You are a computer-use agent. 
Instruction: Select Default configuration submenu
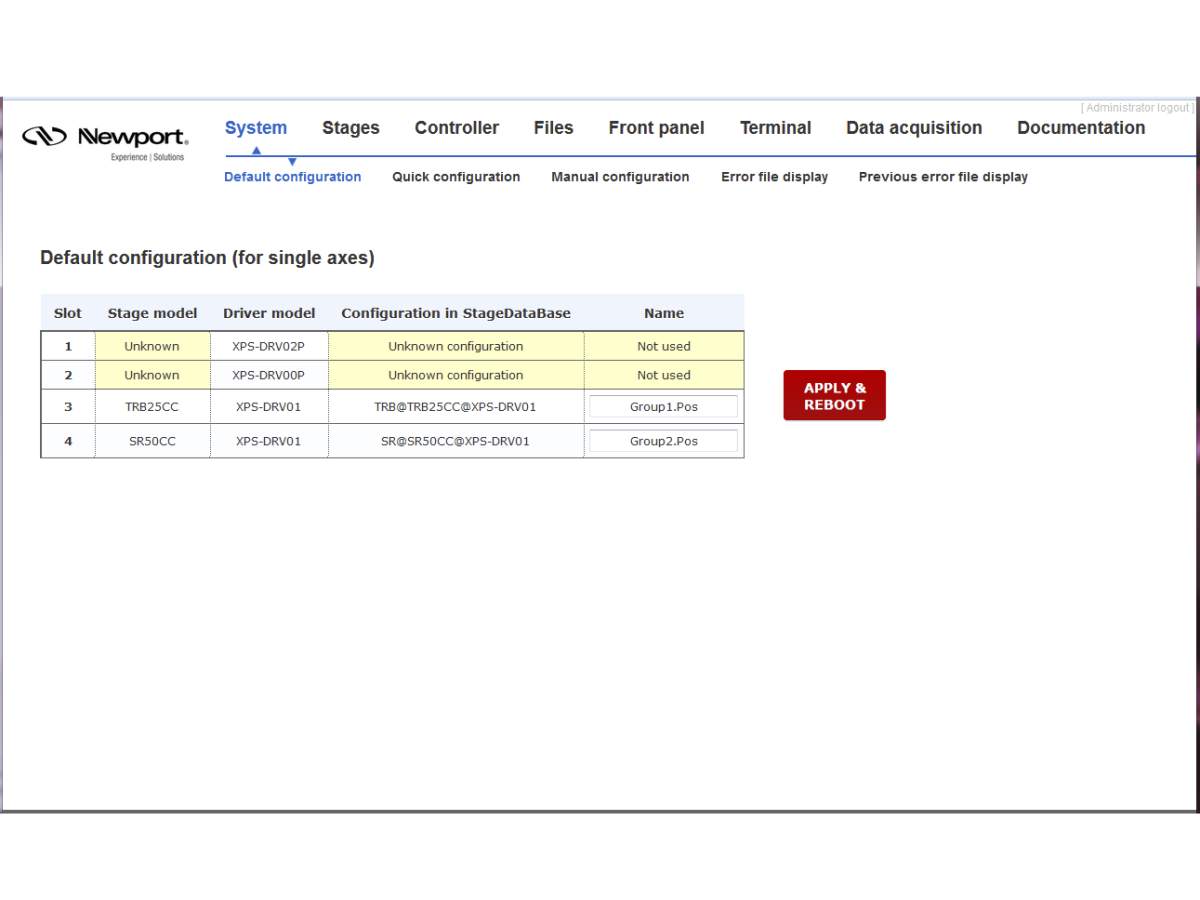[x=292, y=177]
